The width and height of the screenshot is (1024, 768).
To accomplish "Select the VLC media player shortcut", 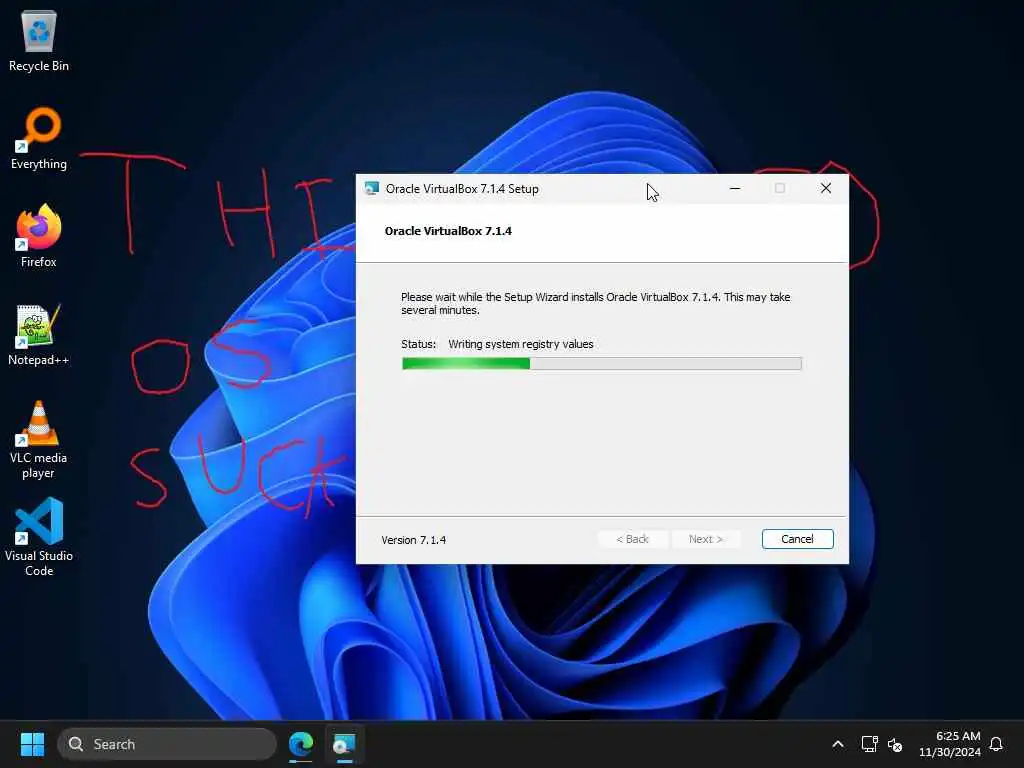I will click(39, 440).
